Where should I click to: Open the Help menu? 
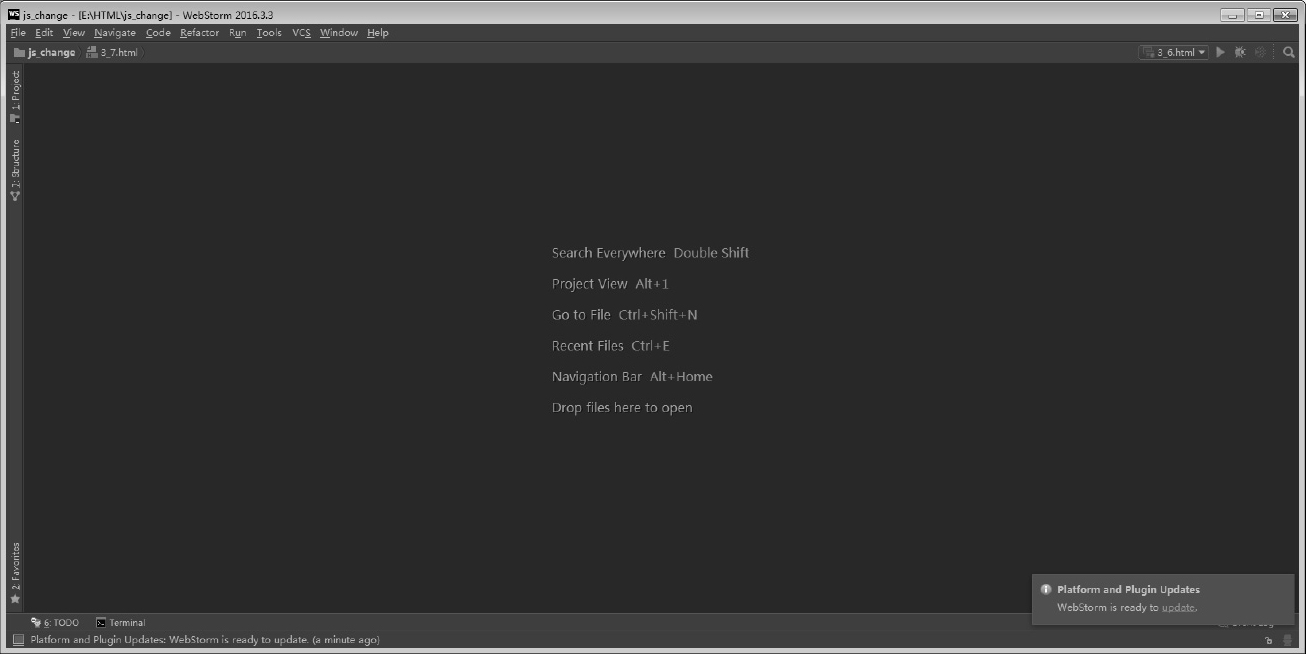click(377, 33)
